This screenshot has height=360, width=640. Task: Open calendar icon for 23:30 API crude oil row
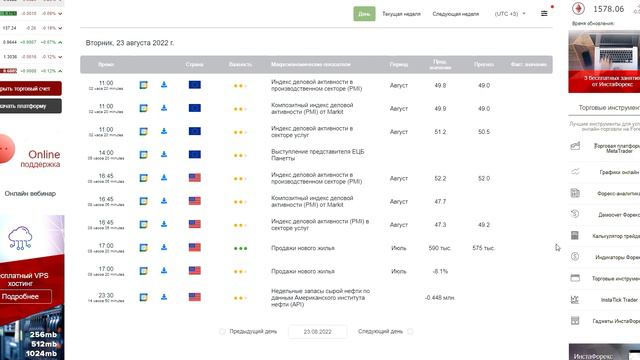tap(144, 298)
